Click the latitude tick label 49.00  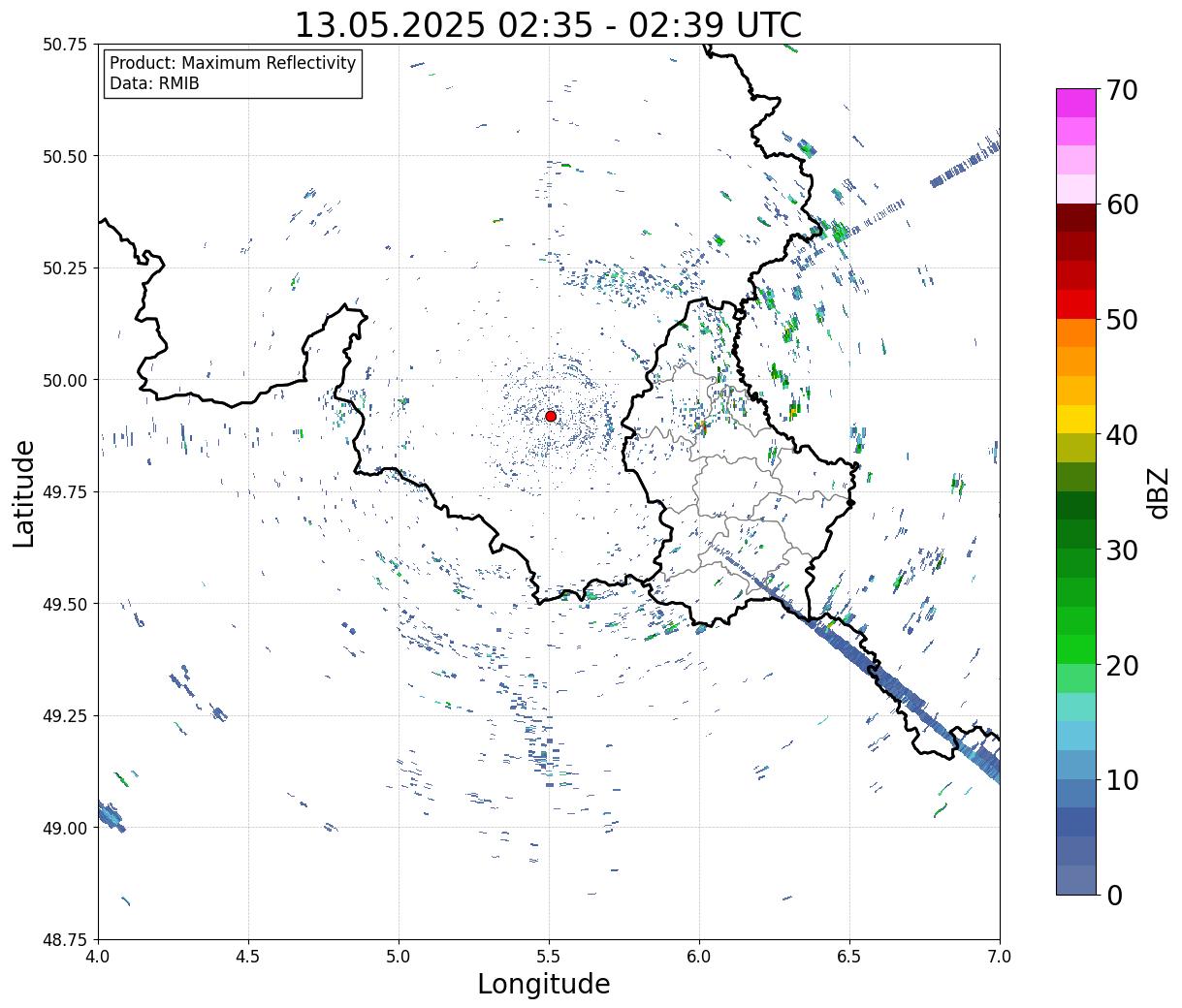65,828
